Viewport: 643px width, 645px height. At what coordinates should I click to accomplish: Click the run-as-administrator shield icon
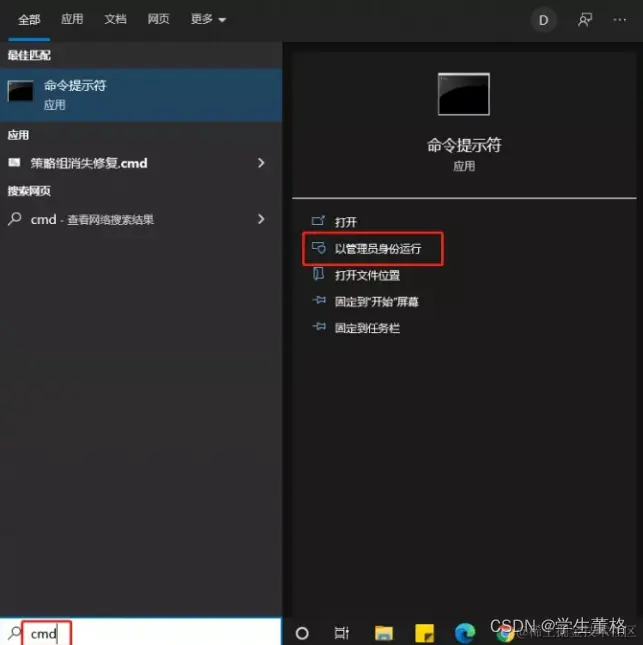[318, 247]
